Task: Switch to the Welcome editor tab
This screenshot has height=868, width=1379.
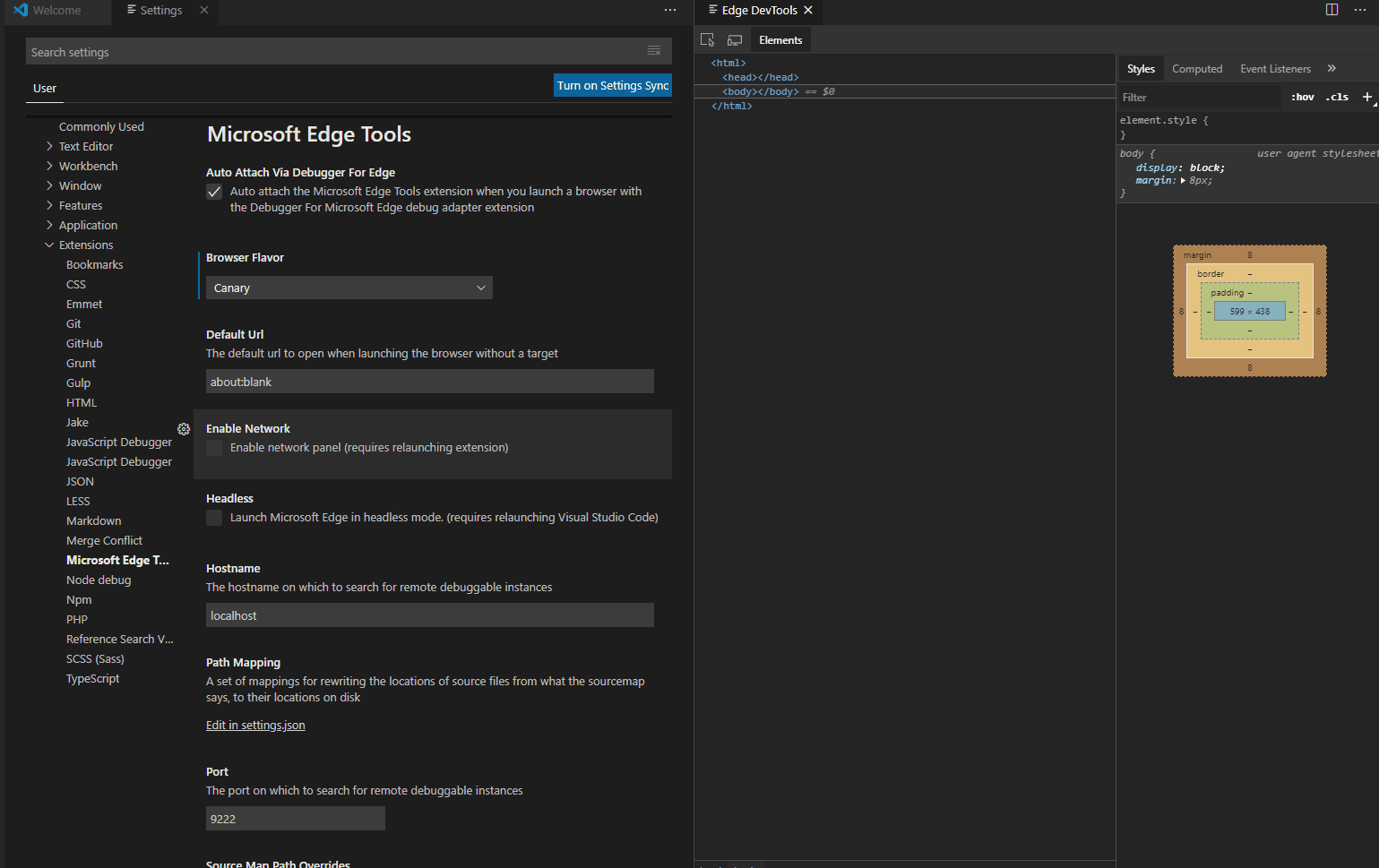Action: coord(56,11)
